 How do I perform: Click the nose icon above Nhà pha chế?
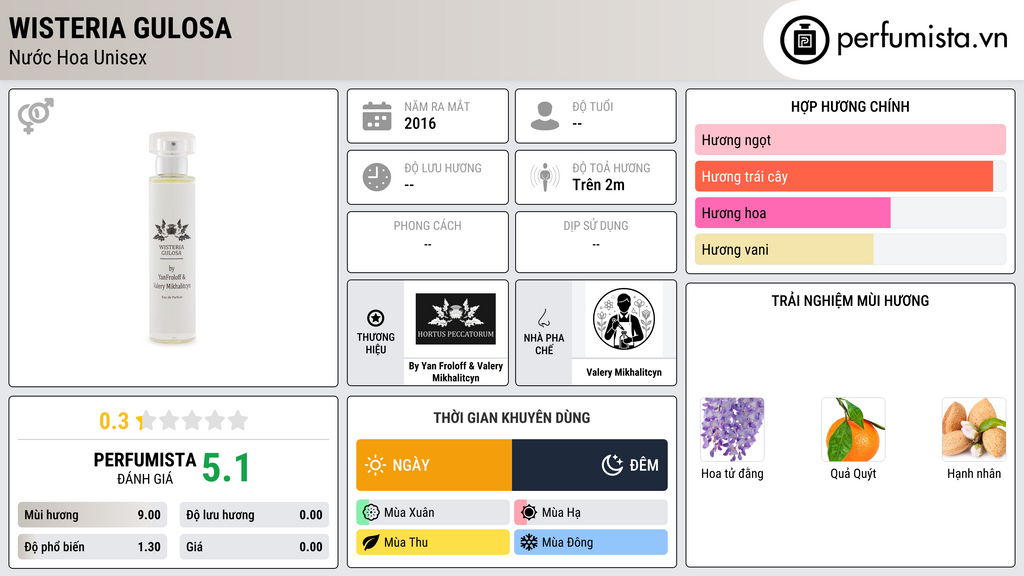click(543, 318)
